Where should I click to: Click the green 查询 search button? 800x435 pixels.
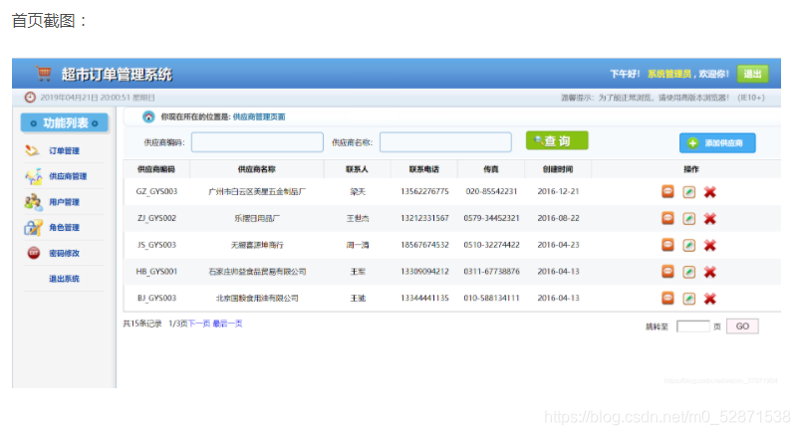(x=557, y=140)
